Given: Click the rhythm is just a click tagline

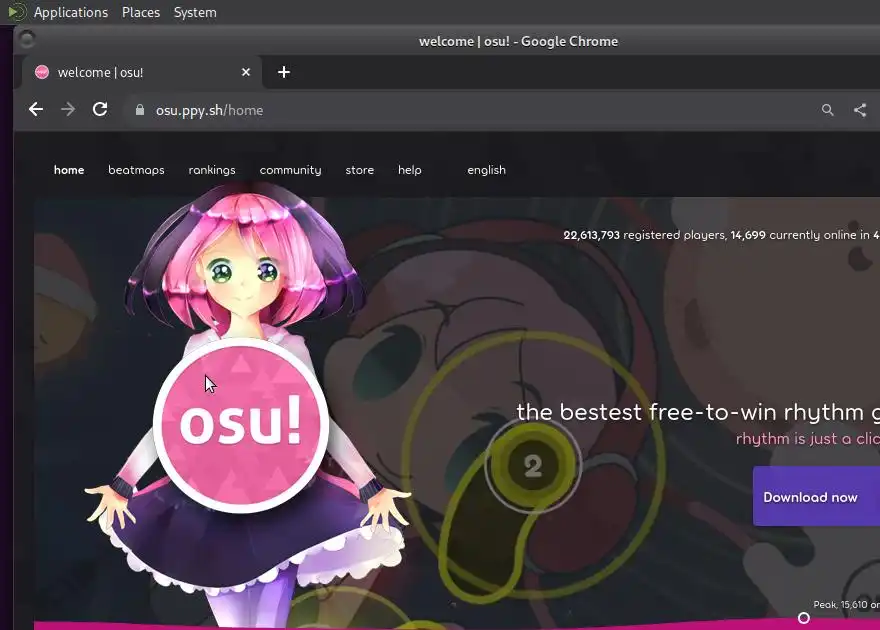Looking at the screenshot, I should click(808, 438).
